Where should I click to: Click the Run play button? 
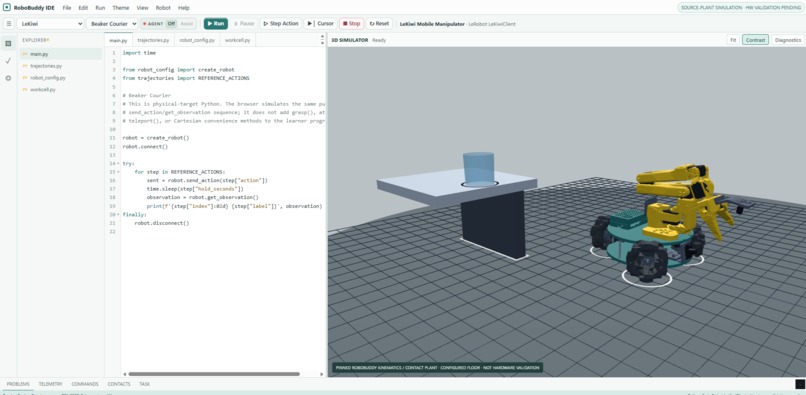[216, 24]
